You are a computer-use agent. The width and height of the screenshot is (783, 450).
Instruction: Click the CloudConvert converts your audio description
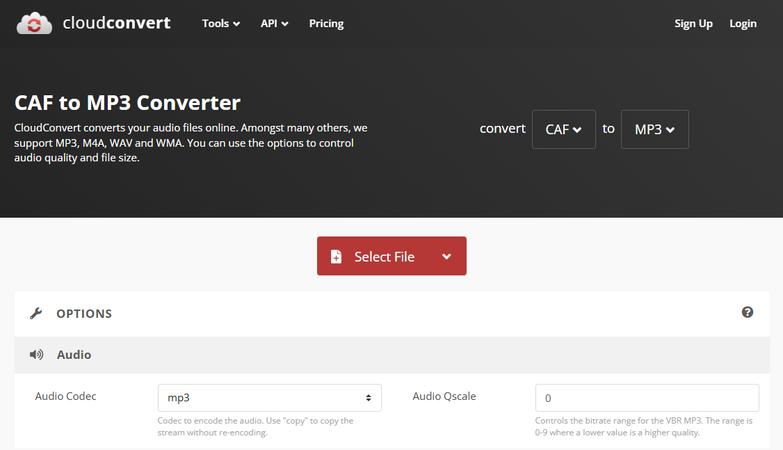[x=191, y=143]
